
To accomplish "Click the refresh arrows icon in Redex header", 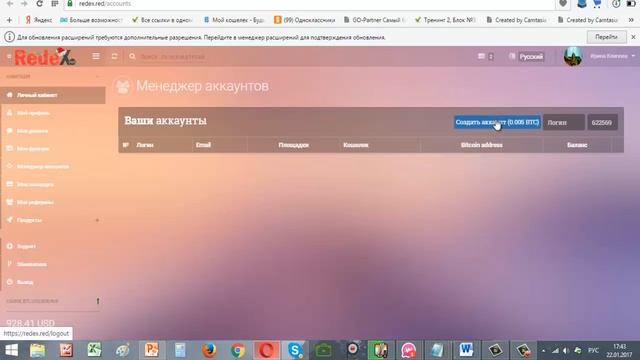I will pos(114,56).
